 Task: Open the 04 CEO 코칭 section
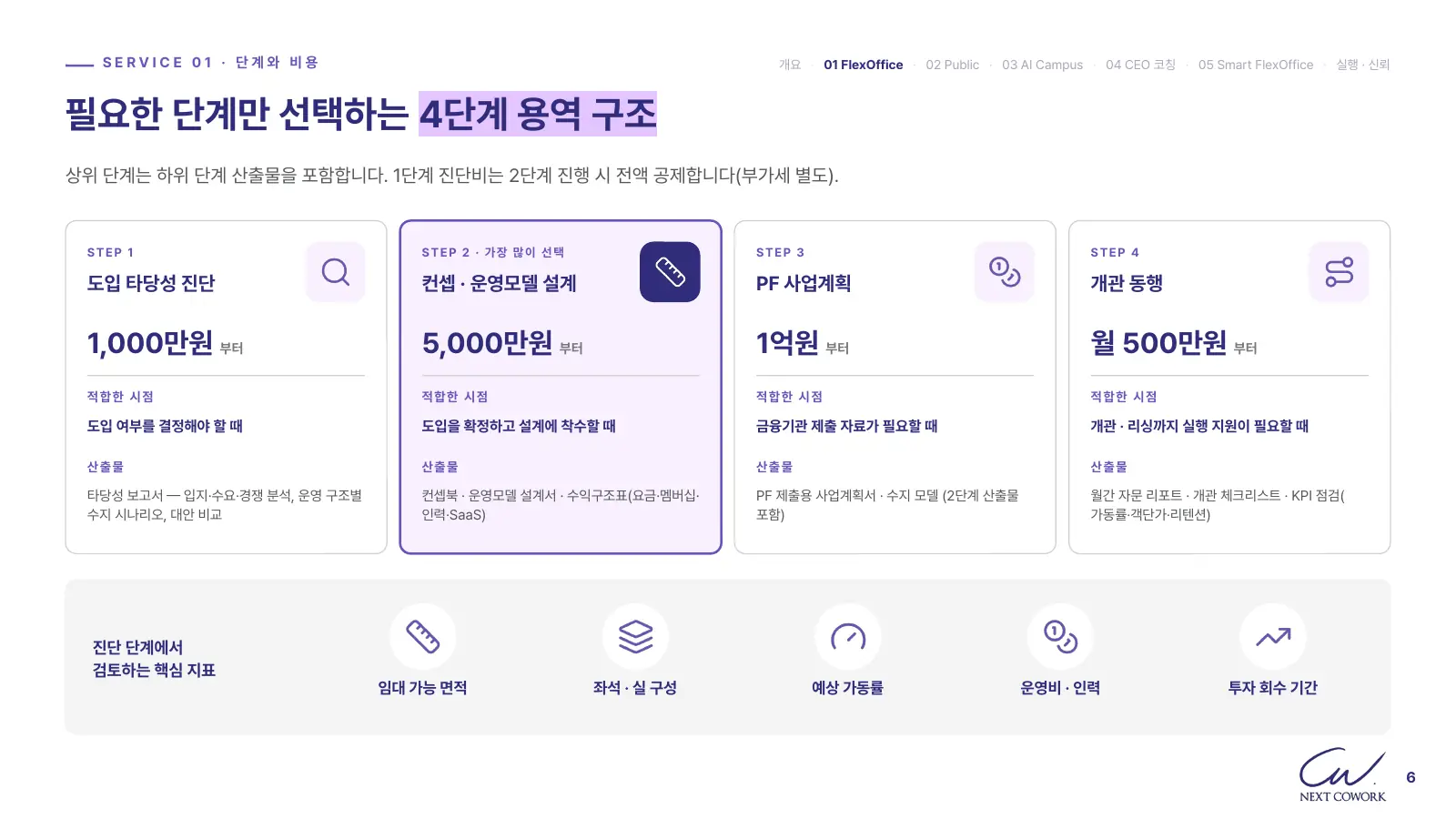click(x=1141, y=65)
